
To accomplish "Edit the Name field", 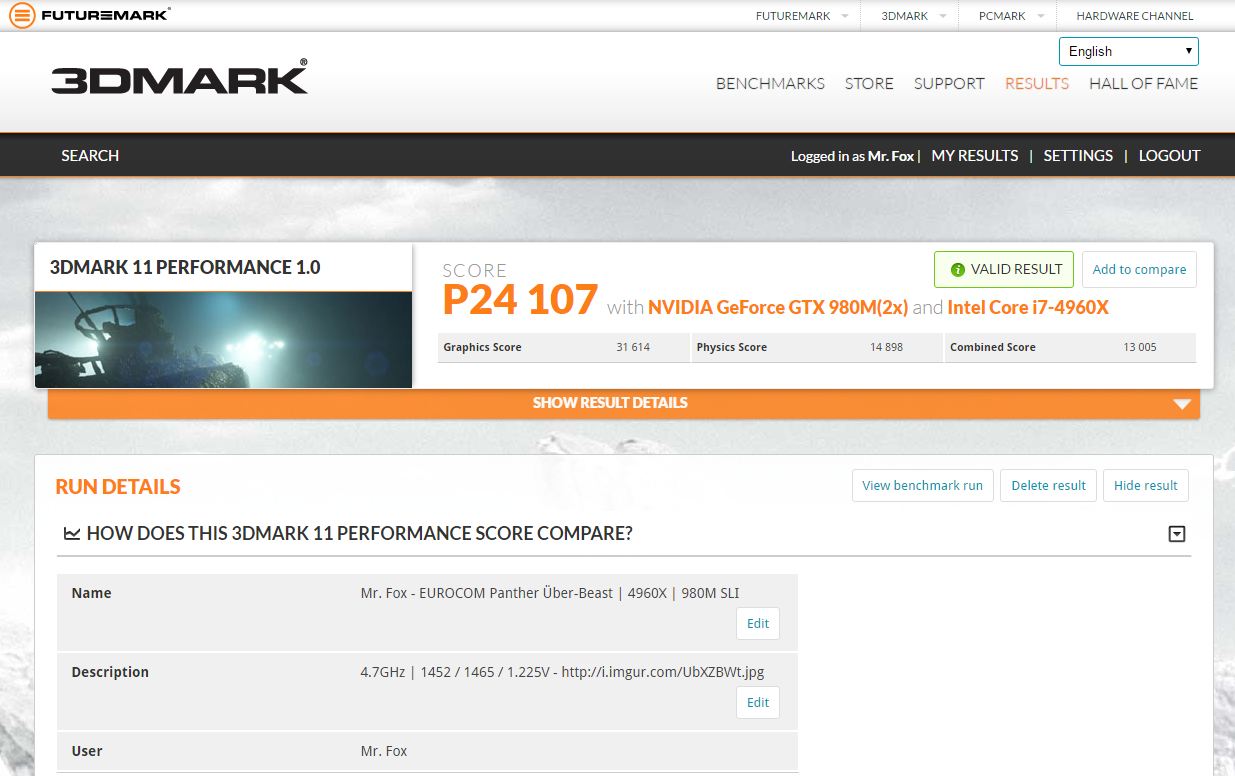I will (x=758, y=623).
